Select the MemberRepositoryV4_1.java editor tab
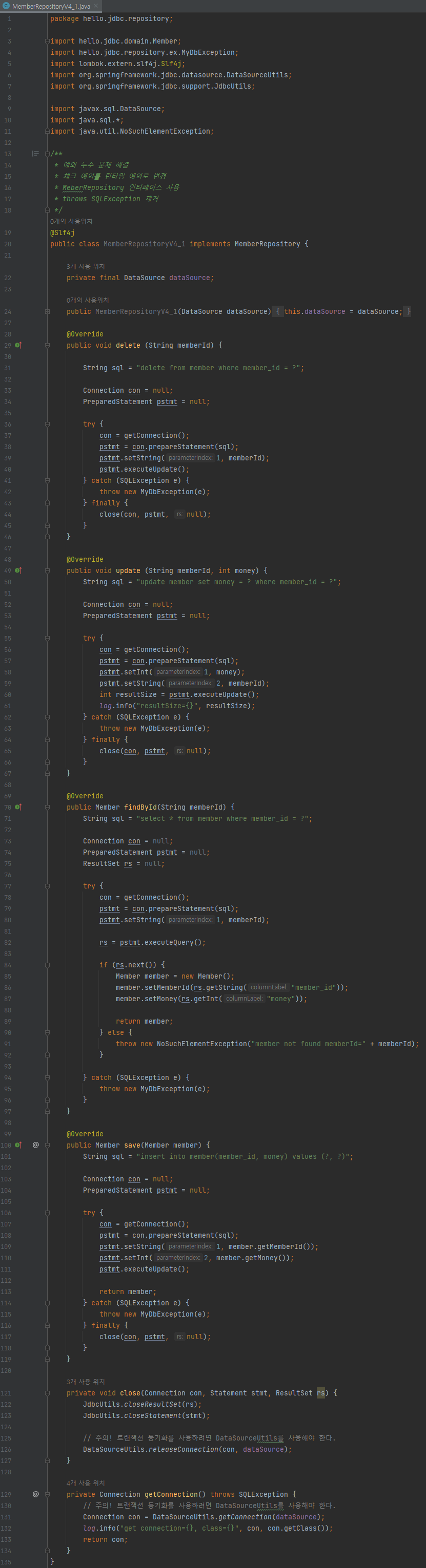The image size is (426, 1568). click(51, 6)
